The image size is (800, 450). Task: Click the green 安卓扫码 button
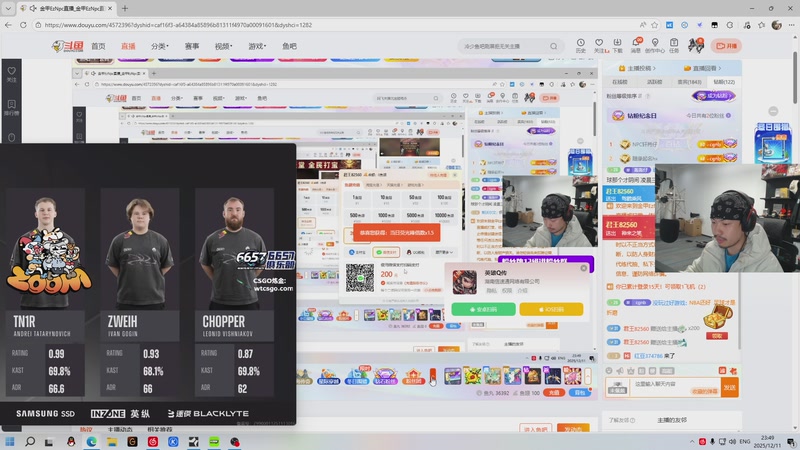point(483,309)
